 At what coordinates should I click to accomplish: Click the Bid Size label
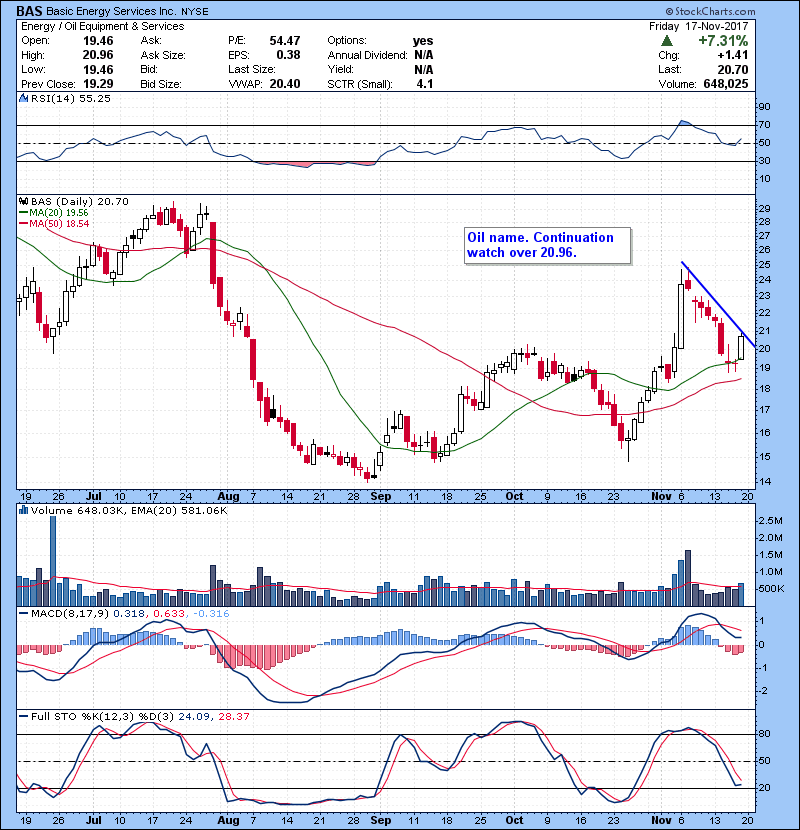click(x=161, y=84)
